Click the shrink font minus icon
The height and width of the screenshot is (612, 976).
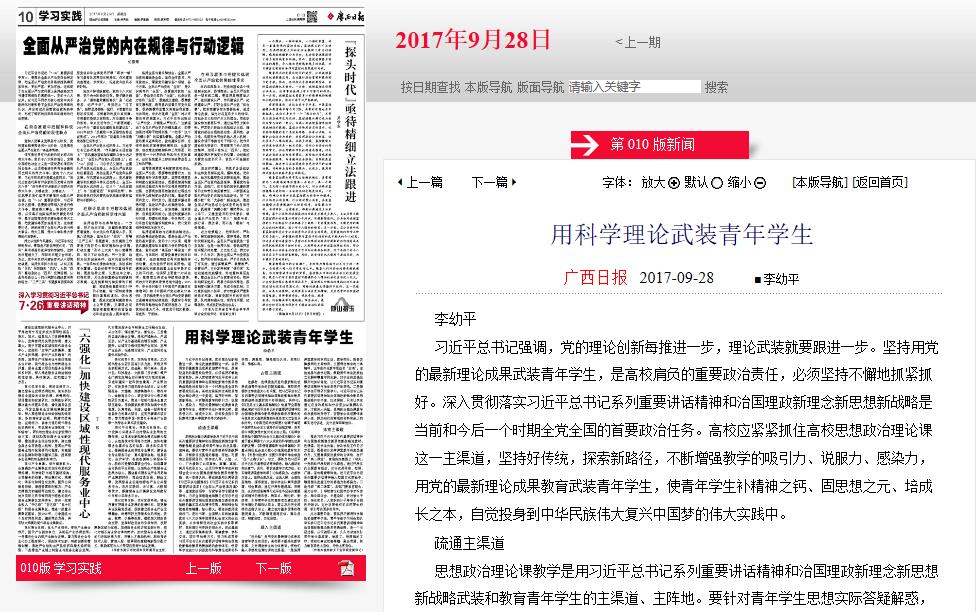(x=760, y=183)
